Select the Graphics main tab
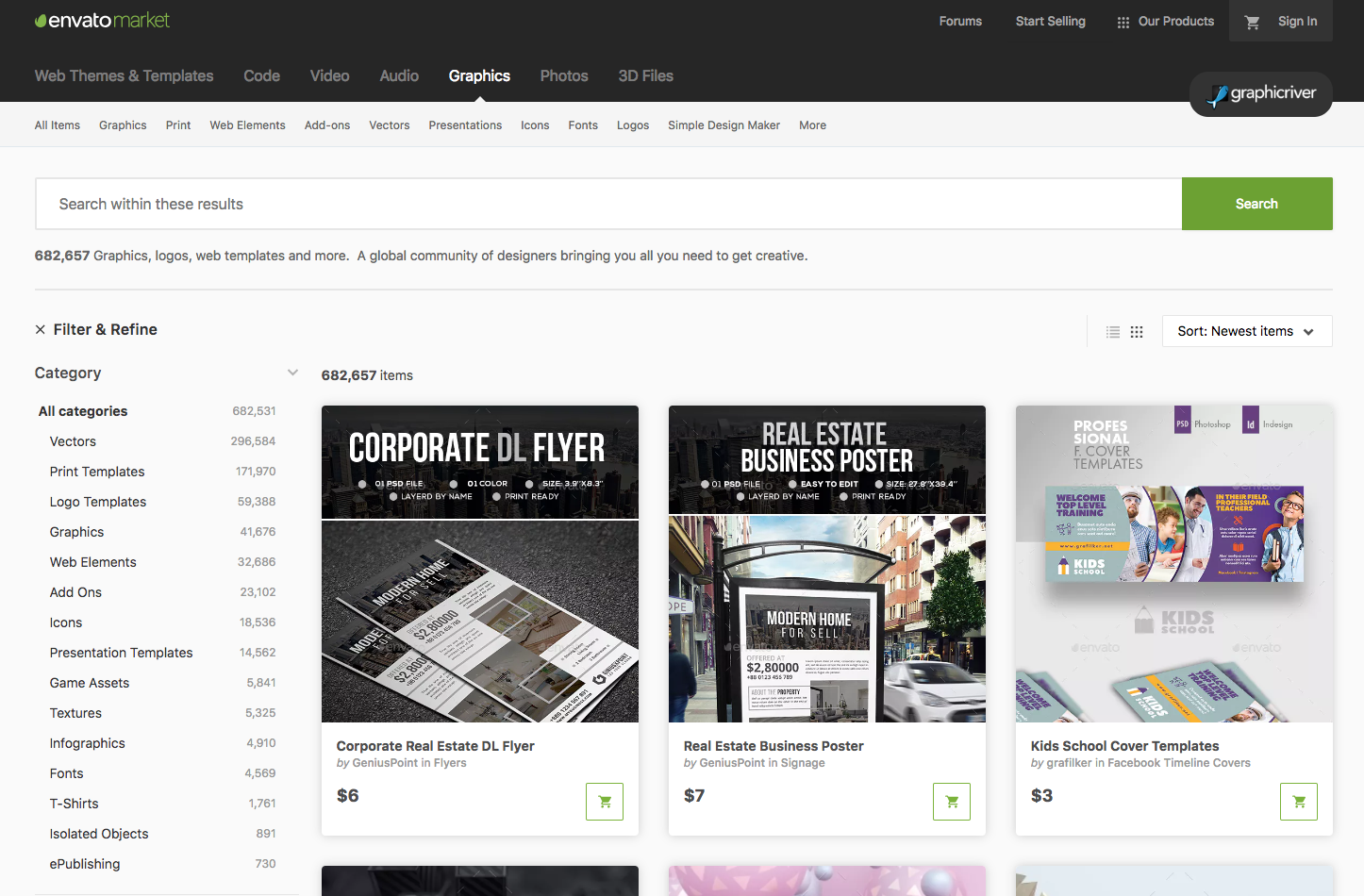Screen dimensions: 1364x896 [x=479, y=75]
